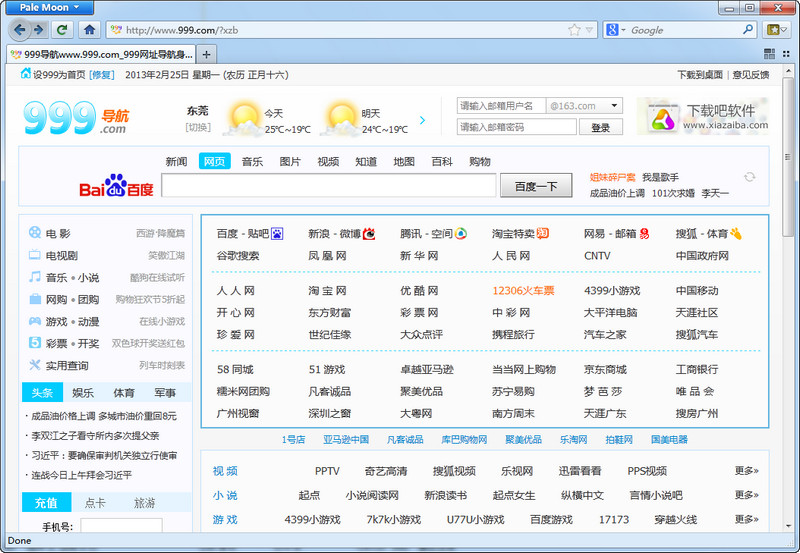Screen dimensions: 800x553
Task: Click the 登录 mail login button
Action: coord(601,127)
